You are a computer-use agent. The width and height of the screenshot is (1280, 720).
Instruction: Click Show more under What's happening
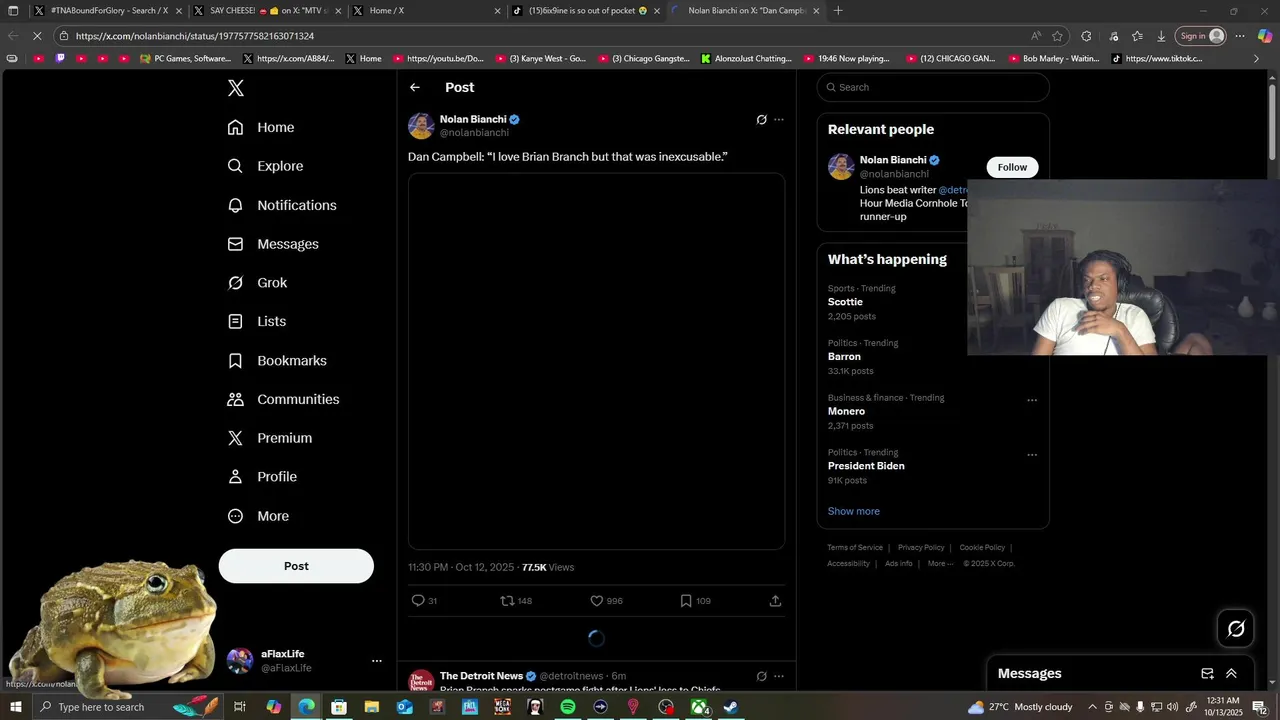point(853,511)
